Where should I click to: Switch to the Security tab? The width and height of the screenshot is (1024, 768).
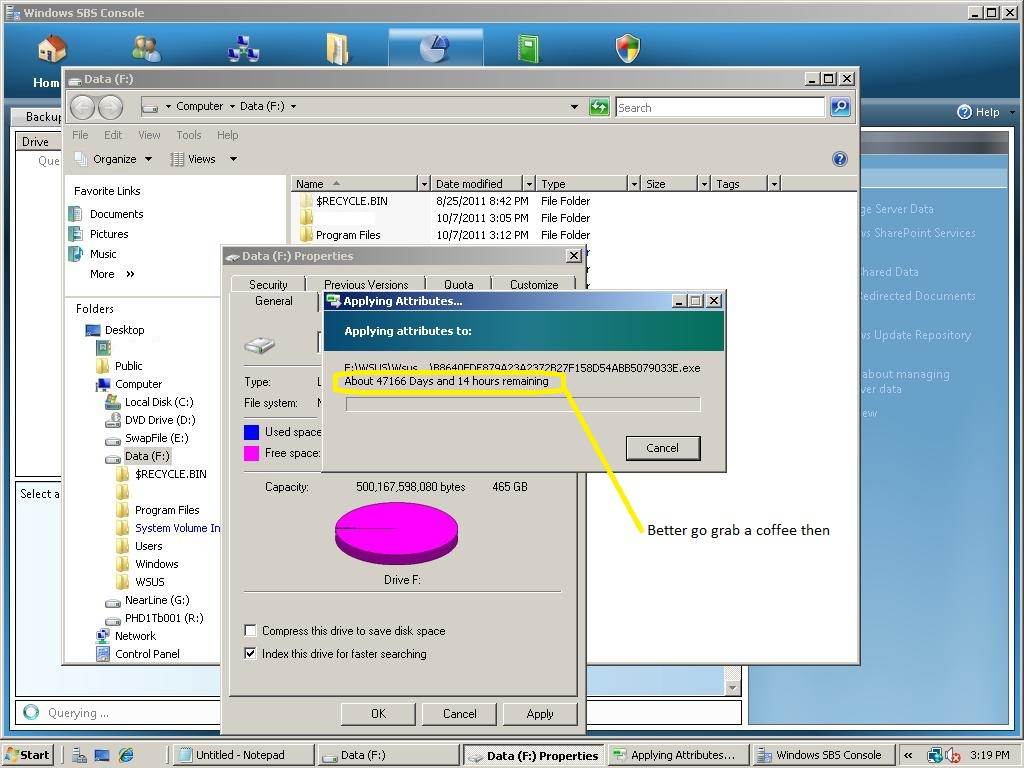[x=268, y=284]
